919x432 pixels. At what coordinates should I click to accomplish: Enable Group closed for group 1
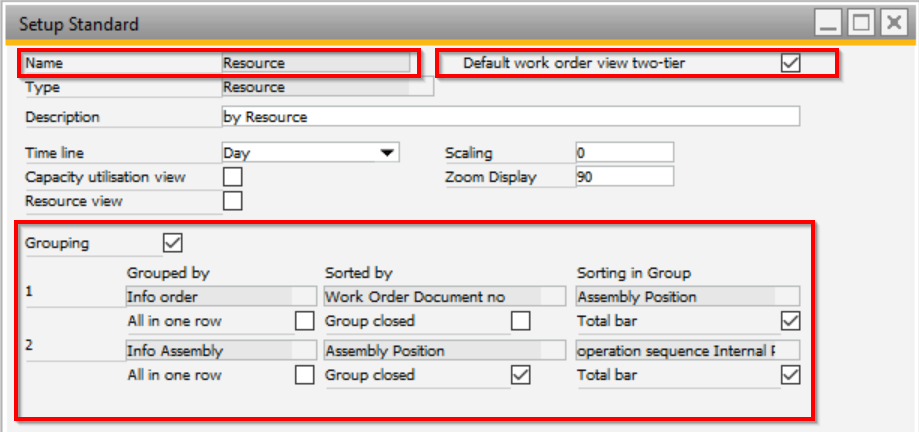[520, 321]
